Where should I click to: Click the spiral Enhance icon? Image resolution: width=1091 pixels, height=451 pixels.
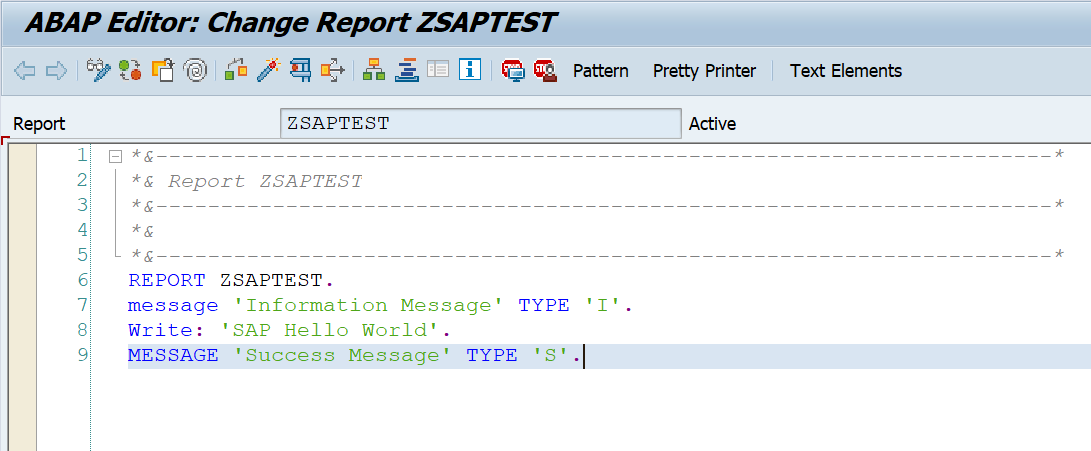click(196, 70)
